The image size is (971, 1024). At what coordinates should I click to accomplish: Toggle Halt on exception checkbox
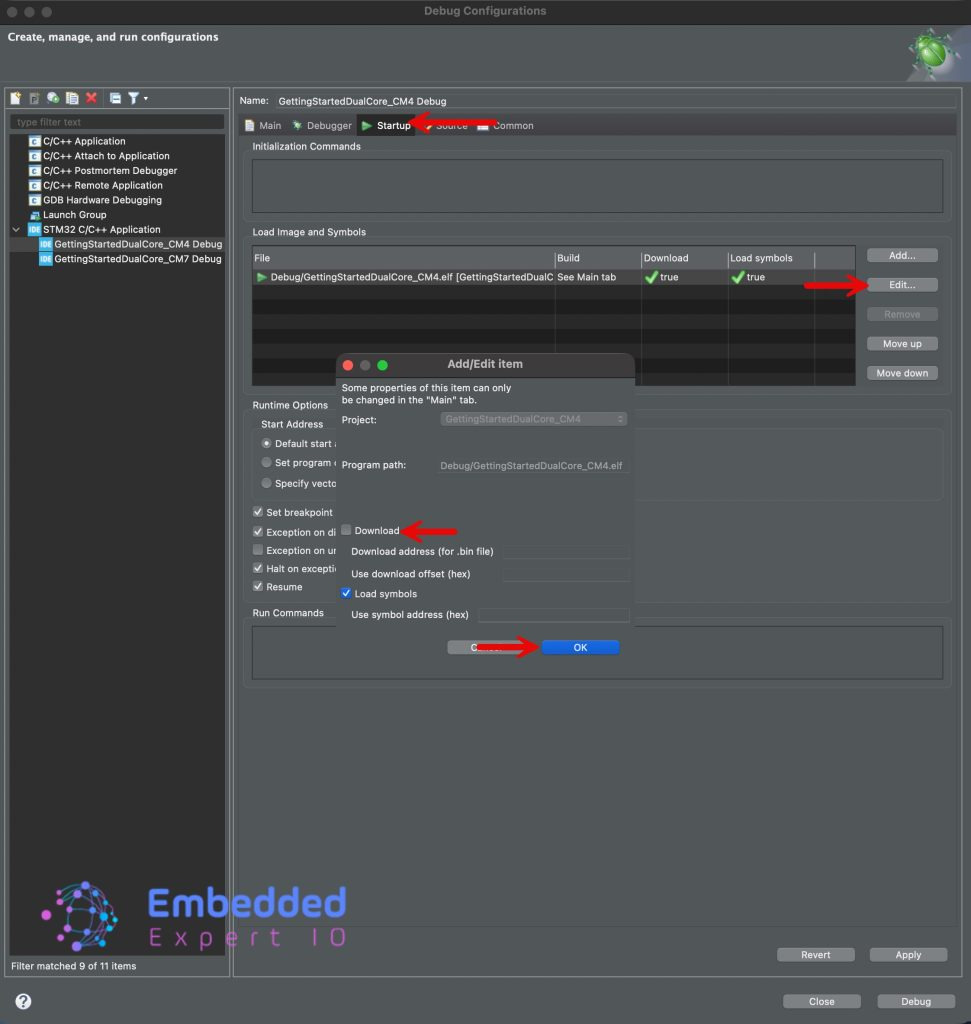pos(258,568)
